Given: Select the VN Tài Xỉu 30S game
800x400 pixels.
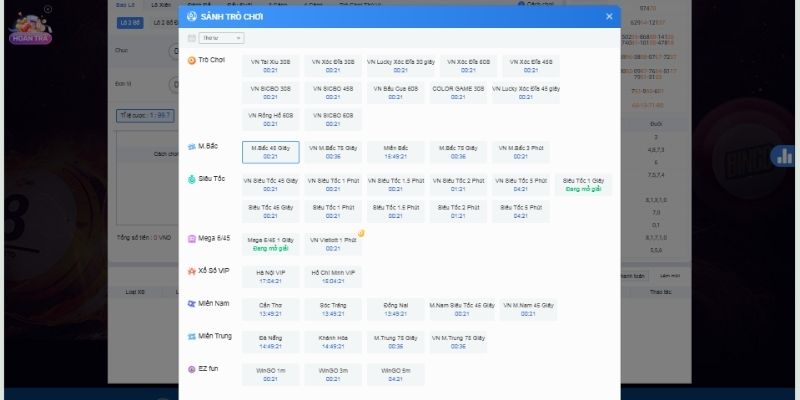Looking at the screenshot, I should [270, 65].
